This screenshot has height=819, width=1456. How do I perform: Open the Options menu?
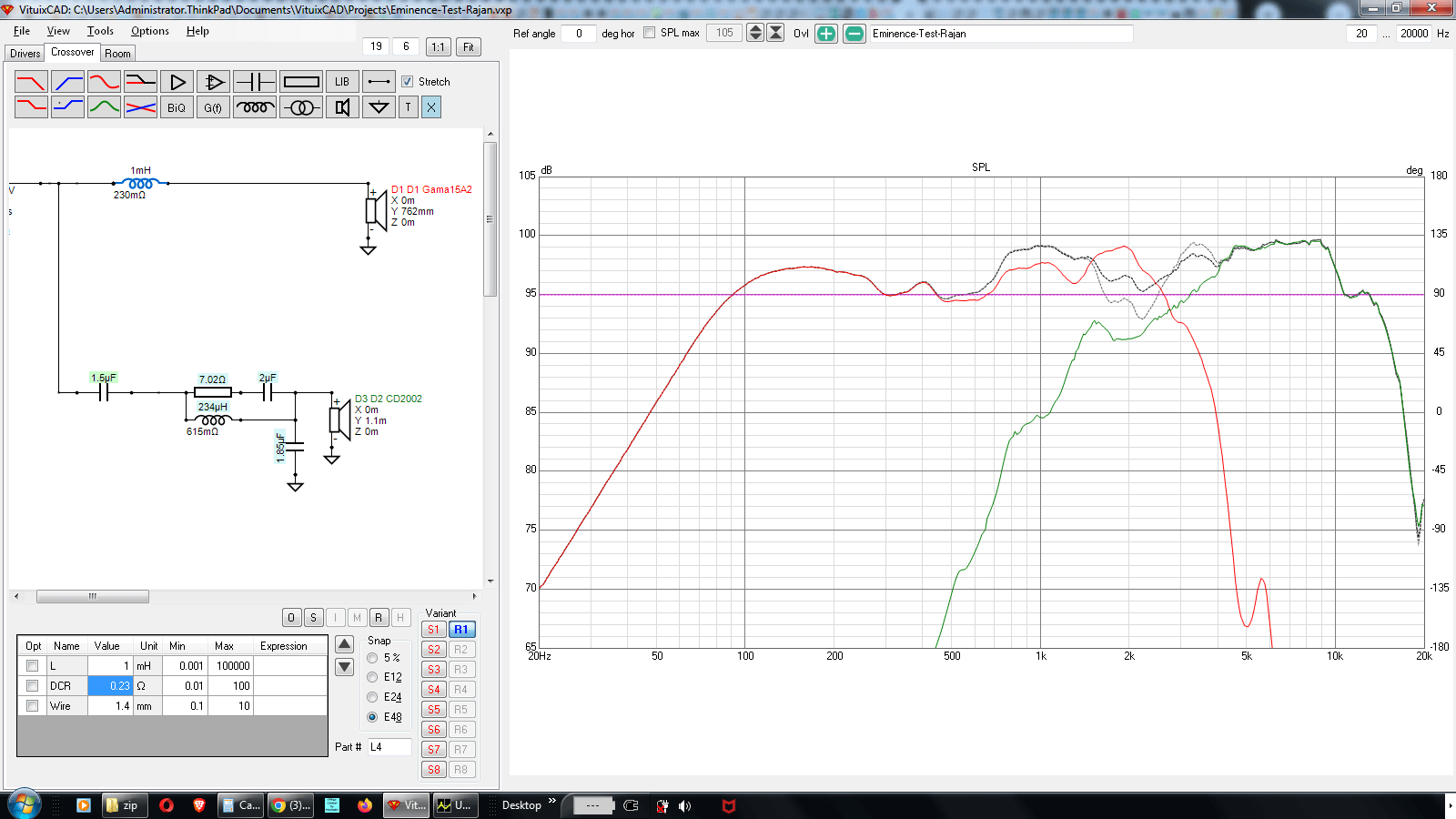[150, 31]
